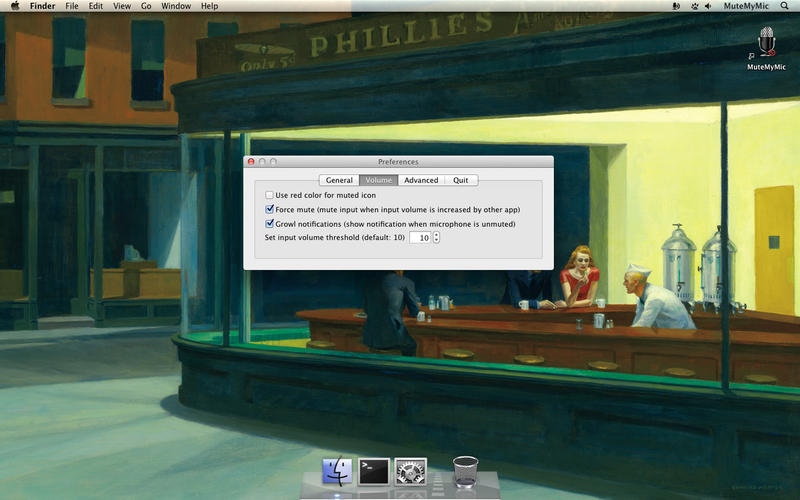Open the Edit menu

pos(95,6)
